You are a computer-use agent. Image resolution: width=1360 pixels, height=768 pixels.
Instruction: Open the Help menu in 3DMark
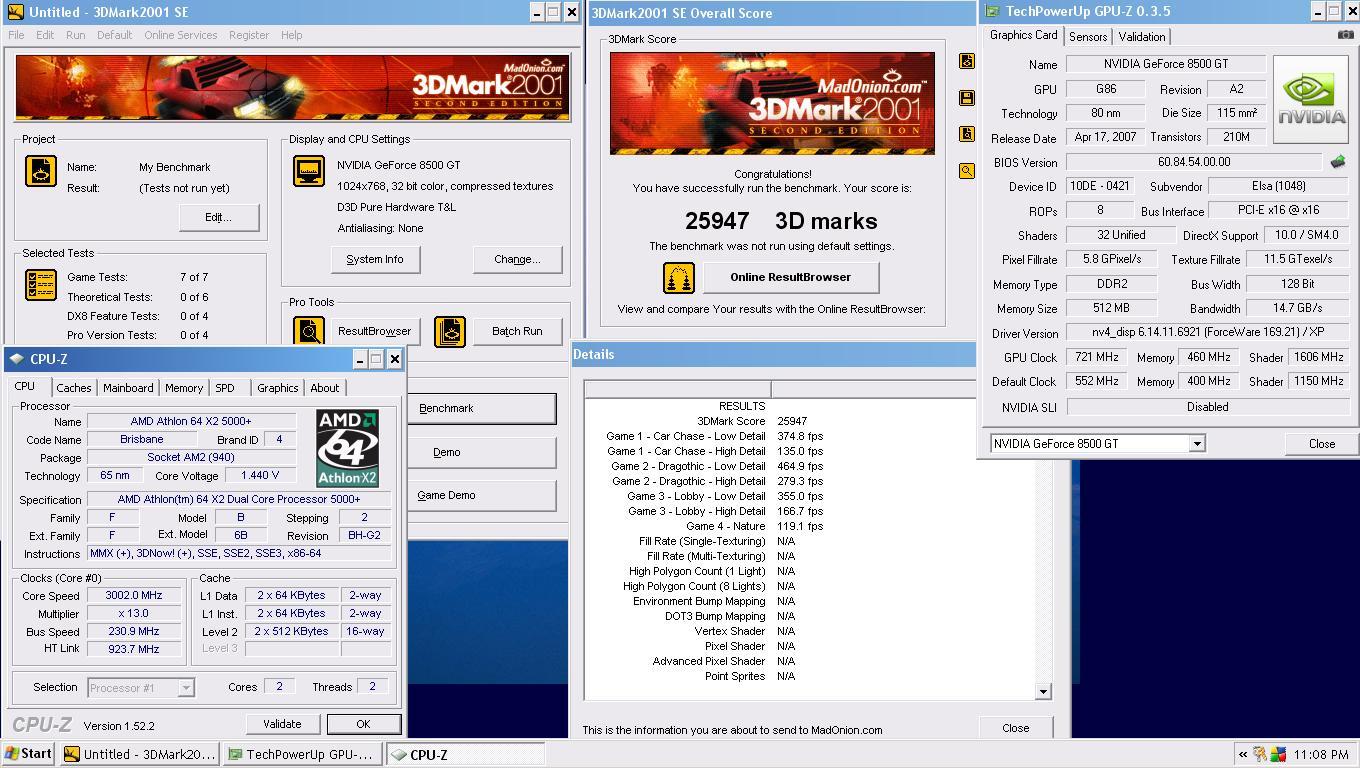291,35
